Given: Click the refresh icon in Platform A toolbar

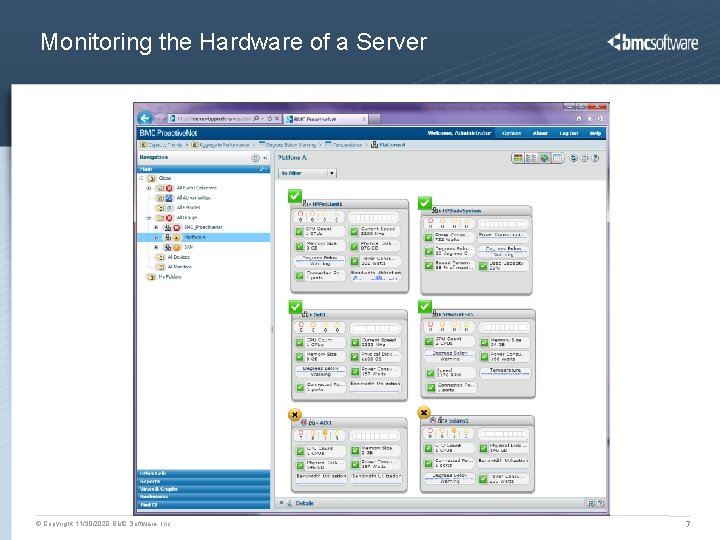Looking at the screenshot, I should pyautogui.click(x=574, y=158).
